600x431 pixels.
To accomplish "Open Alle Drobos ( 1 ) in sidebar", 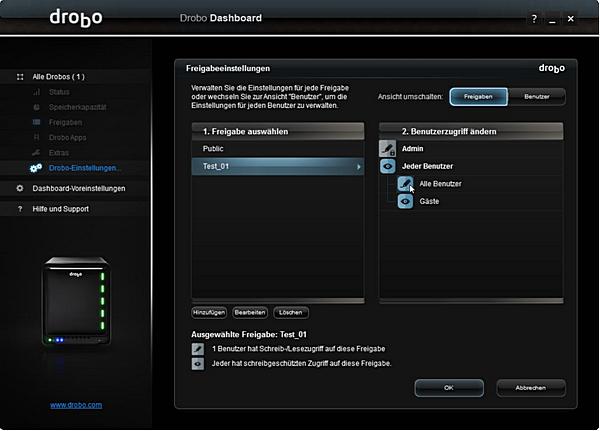I will coord(59,77).
